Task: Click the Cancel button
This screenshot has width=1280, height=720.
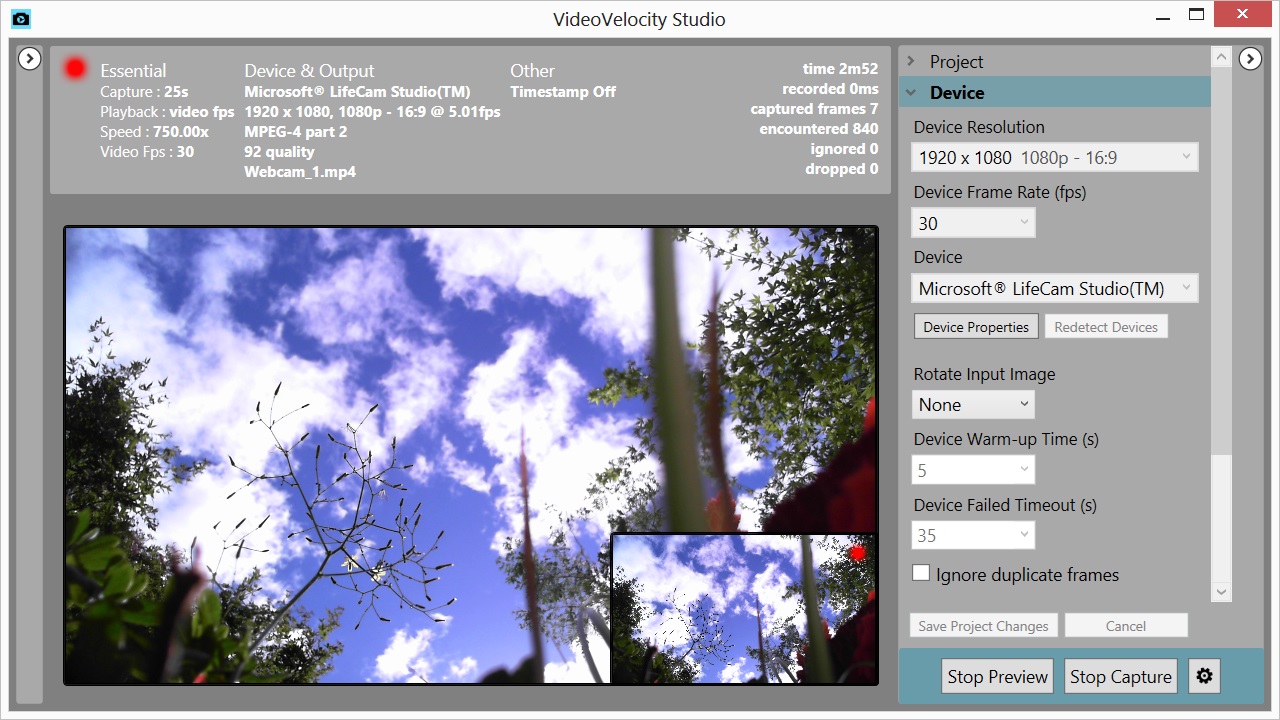Action: click(1126, 626)
